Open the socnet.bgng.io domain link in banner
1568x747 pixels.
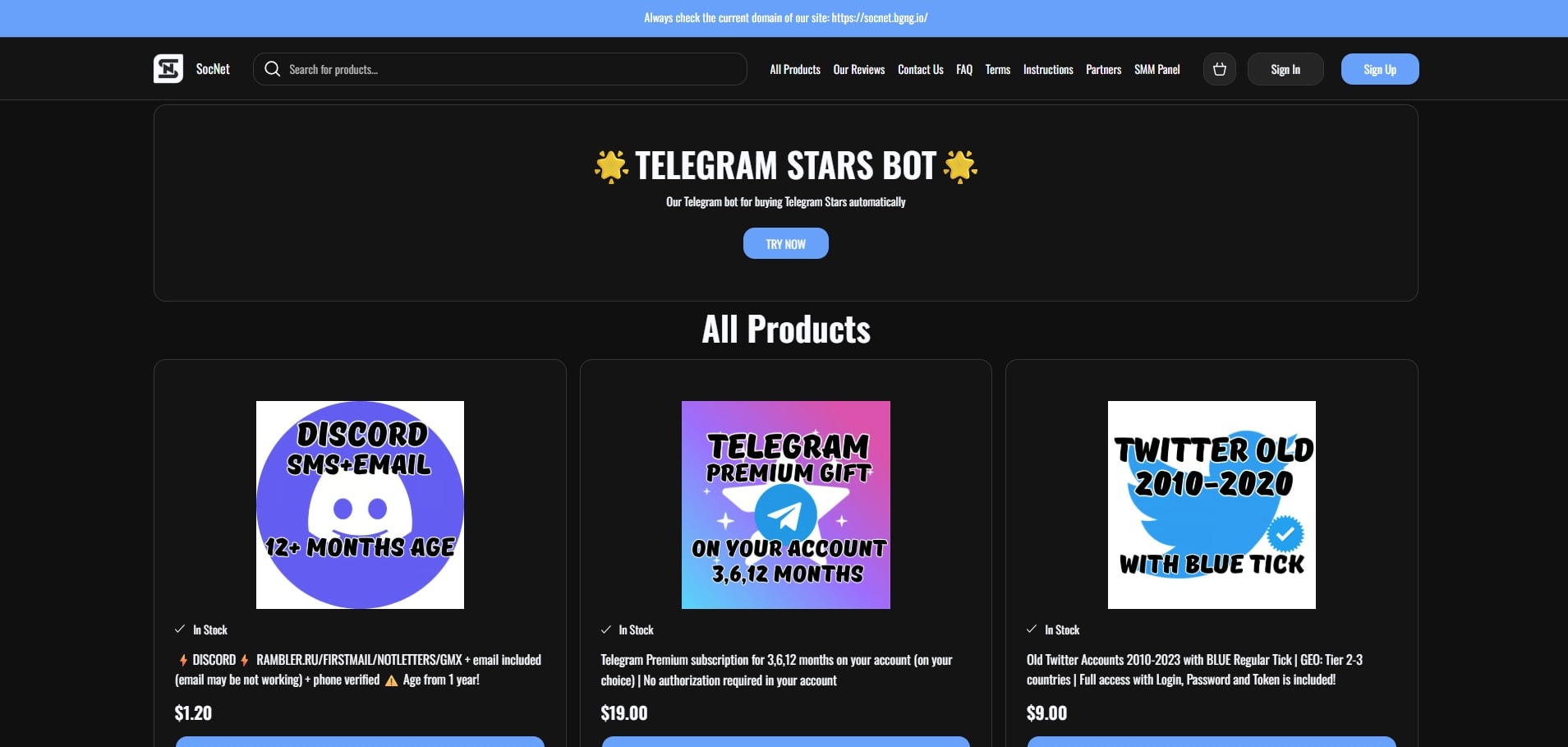(x=880, y=18)
